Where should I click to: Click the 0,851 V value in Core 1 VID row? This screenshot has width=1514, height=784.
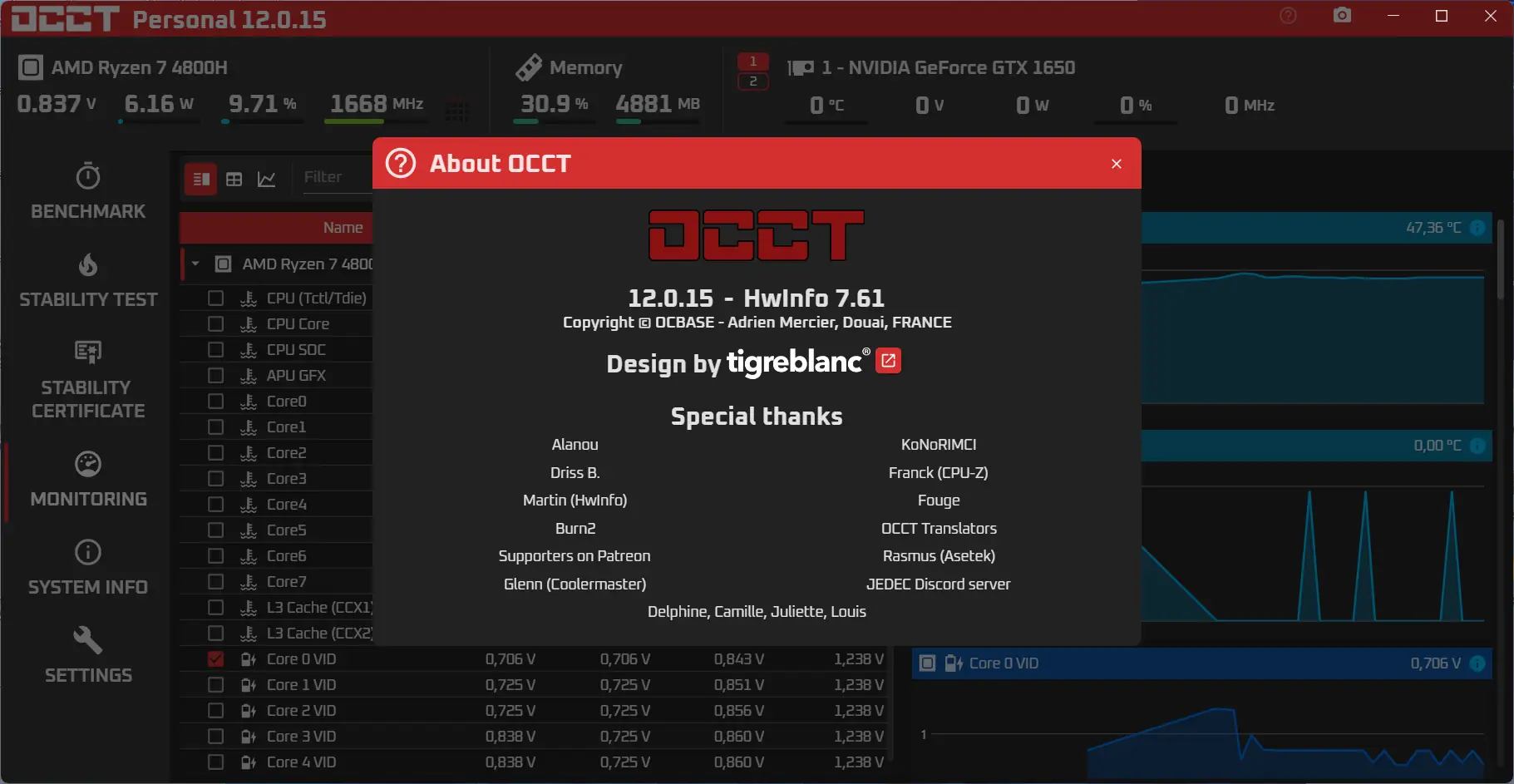point(739,685)
